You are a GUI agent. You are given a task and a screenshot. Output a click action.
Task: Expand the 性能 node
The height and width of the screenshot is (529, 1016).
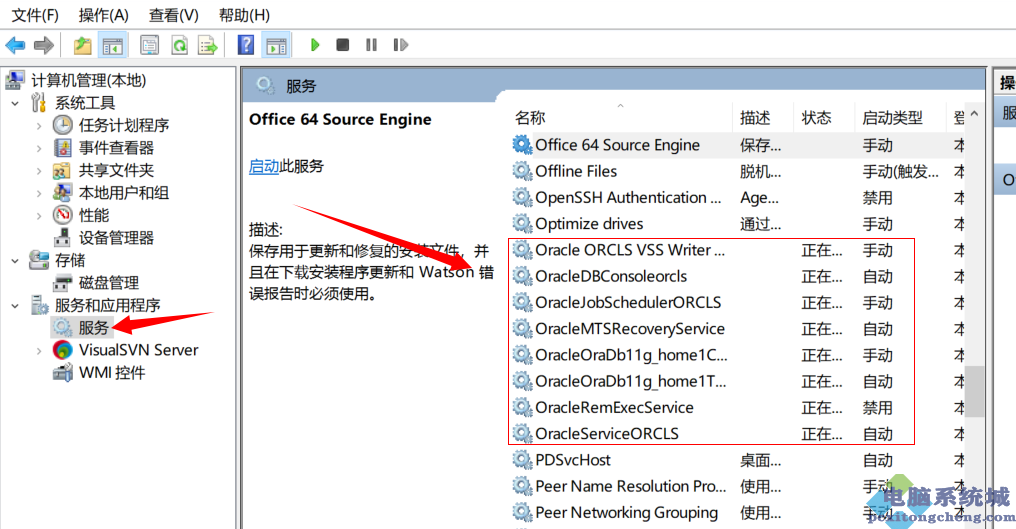coord(39,215)
